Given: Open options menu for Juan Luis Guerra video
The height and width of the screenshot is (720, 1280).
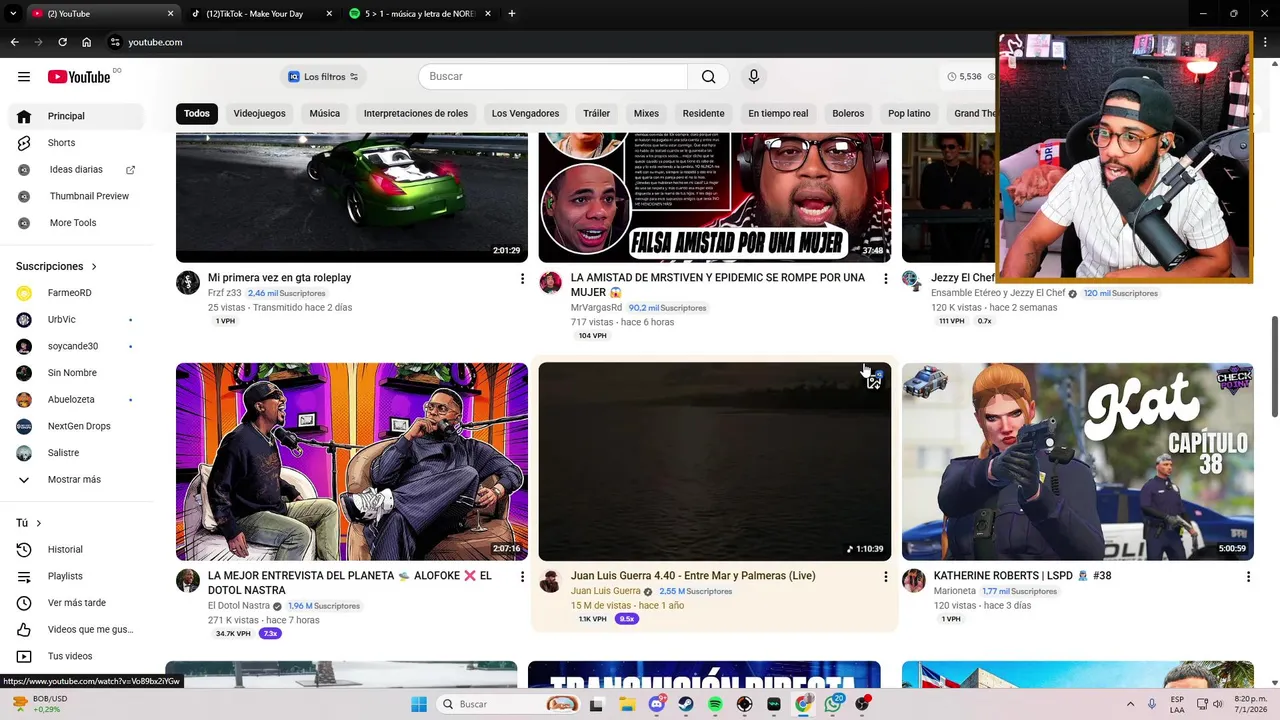Looking at the screenshot, I should (885, 576).
